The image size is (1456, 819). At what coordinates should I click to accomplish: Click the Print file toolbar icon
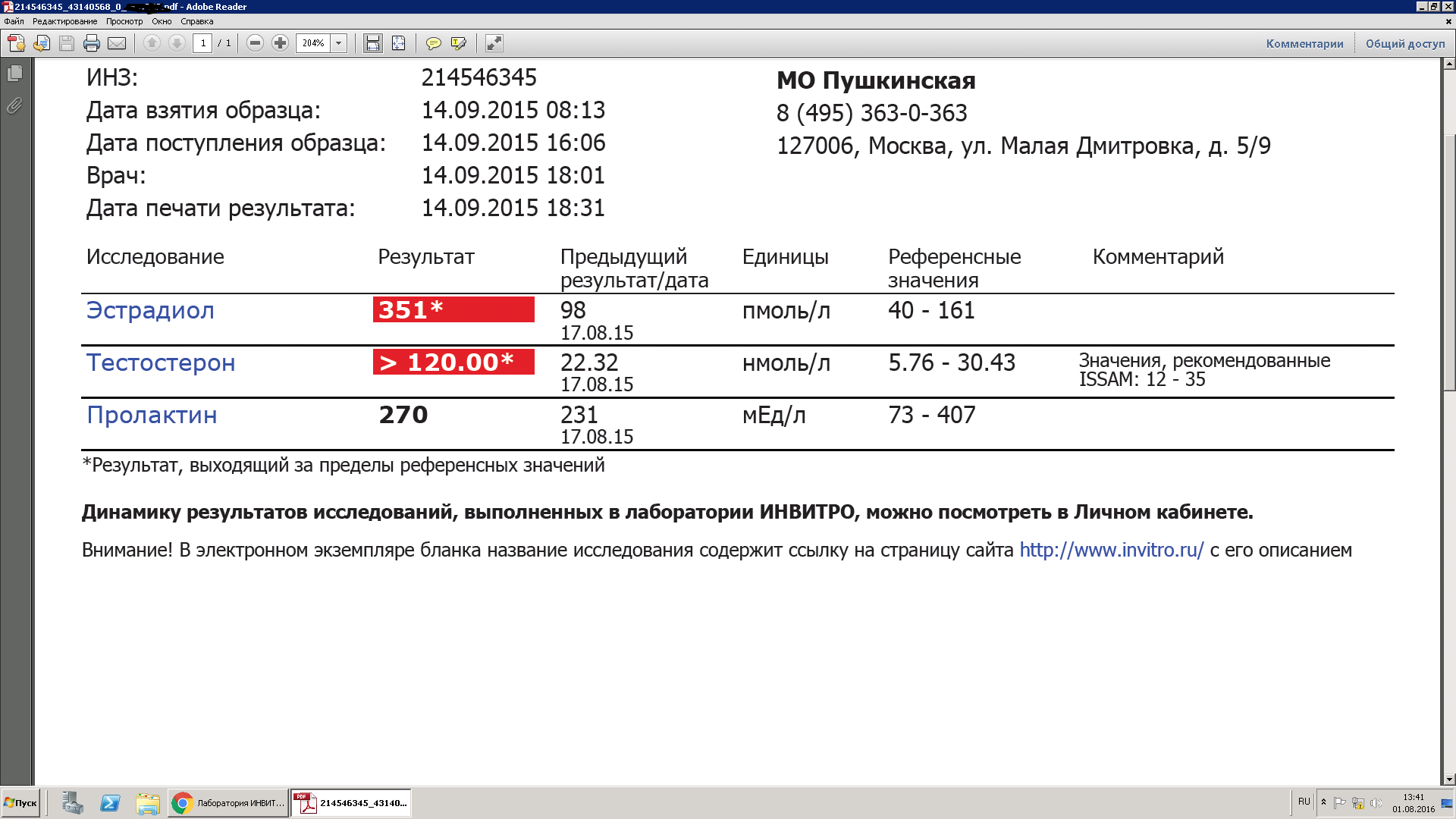point(92,43)
